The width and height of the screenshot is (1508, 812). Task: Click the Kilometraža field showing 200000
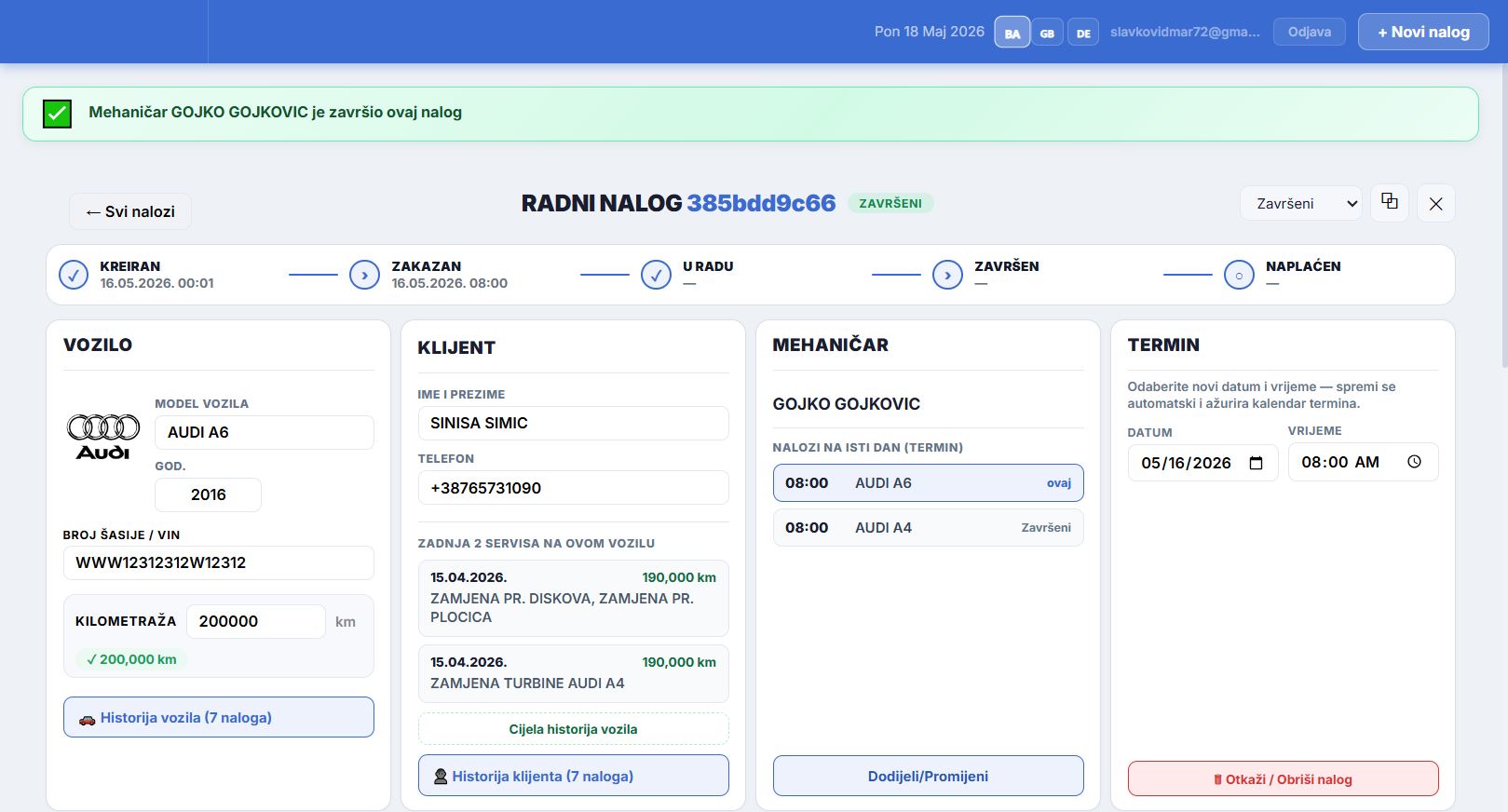pyautogui.click(x=256, y=621)
